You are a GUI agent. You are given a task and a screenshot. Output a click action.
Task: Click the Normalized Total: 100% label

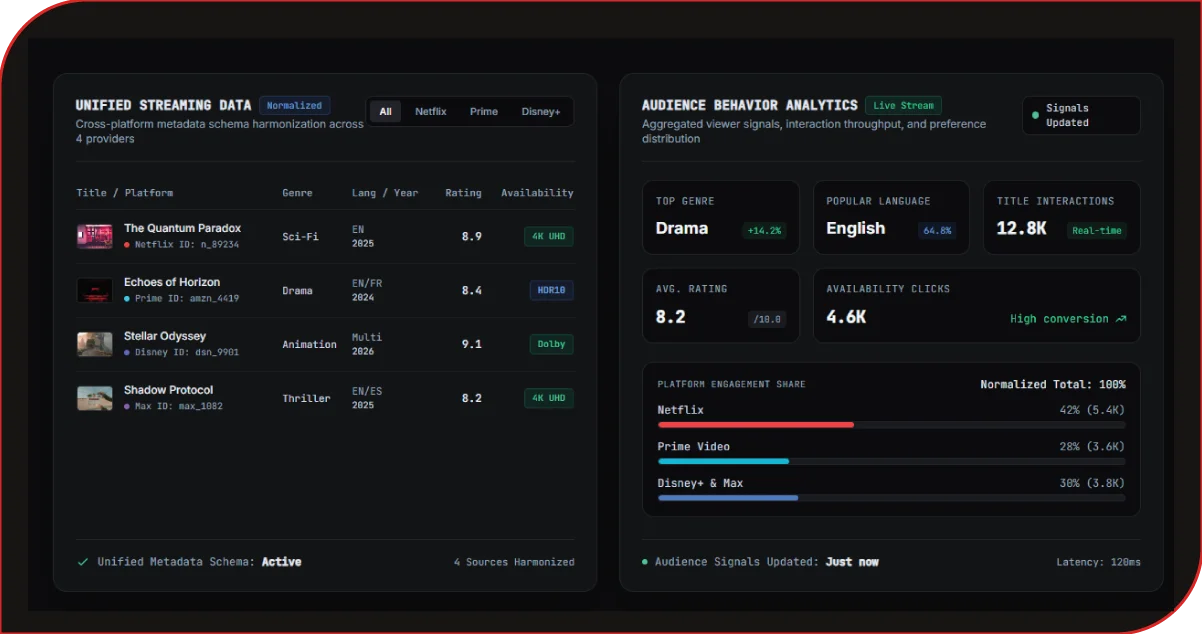point(1053,385)
